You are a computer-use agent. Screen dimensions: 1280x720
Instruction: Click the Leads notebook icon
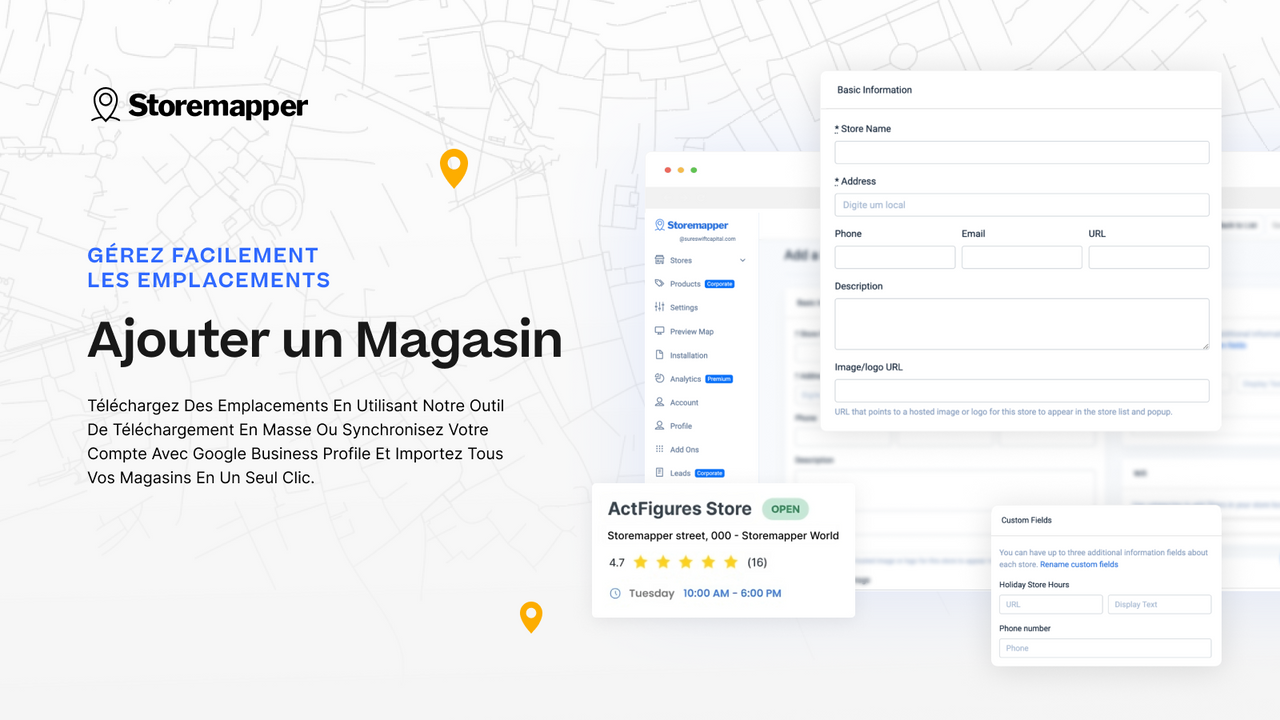point(660,473)
